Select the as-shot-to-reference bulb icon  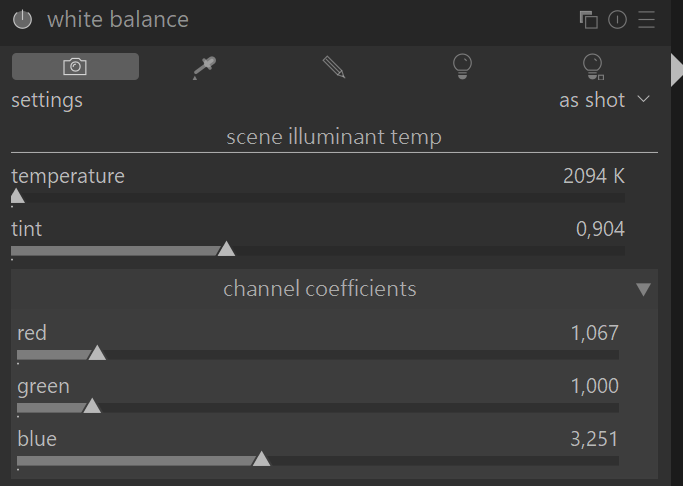[x=593, y=66]
